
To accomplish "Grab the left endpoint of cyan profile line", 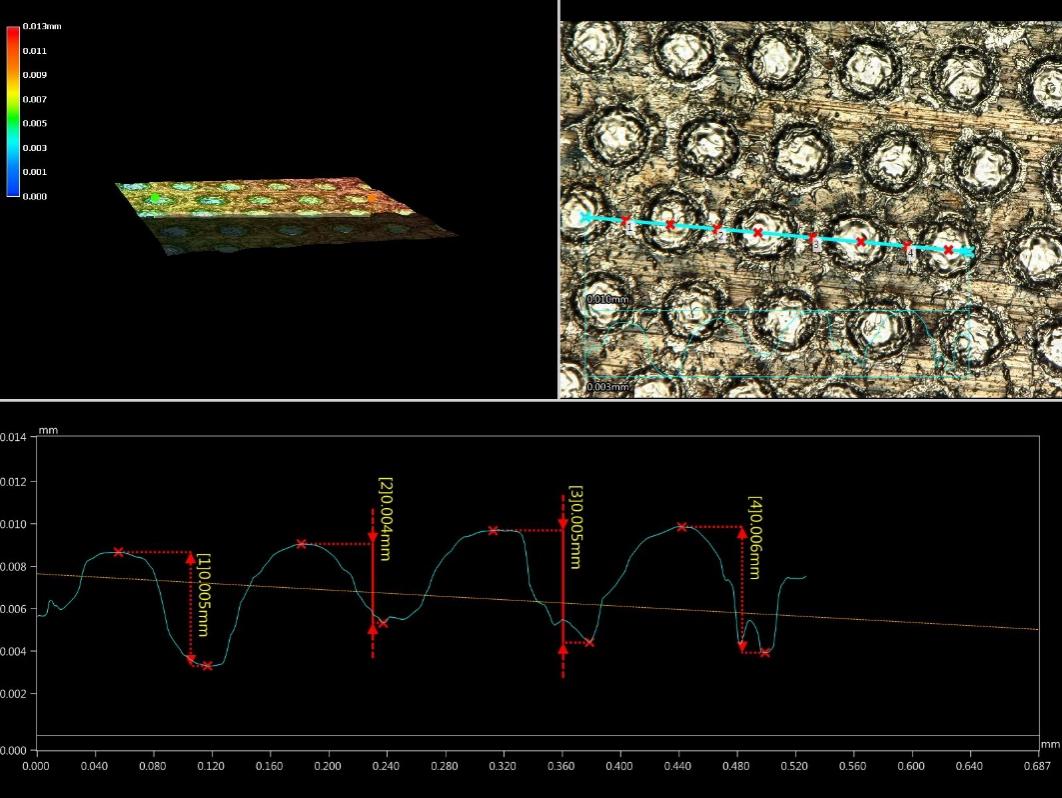I will [586, 216].
